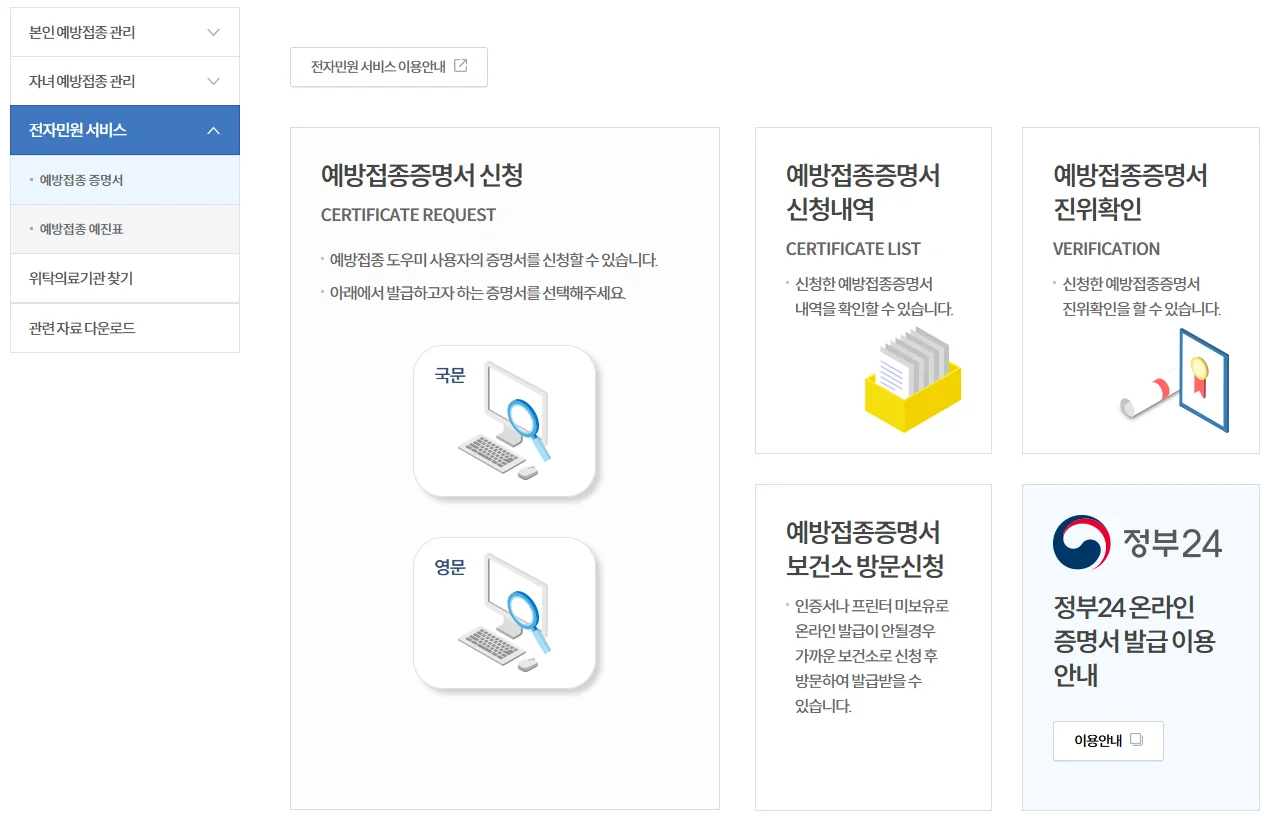Click the 전자민원 서비스 이용안내 button
1276x823 pixels.
[388, 66]
